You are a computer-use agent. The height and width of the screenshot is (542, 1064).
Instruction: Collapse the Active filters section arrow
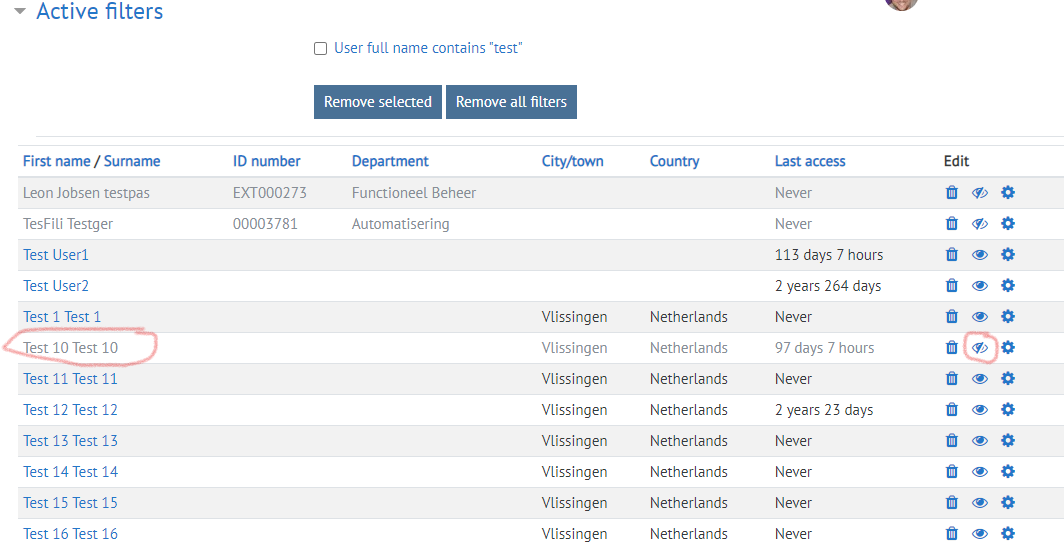click(x=20, y=11)
